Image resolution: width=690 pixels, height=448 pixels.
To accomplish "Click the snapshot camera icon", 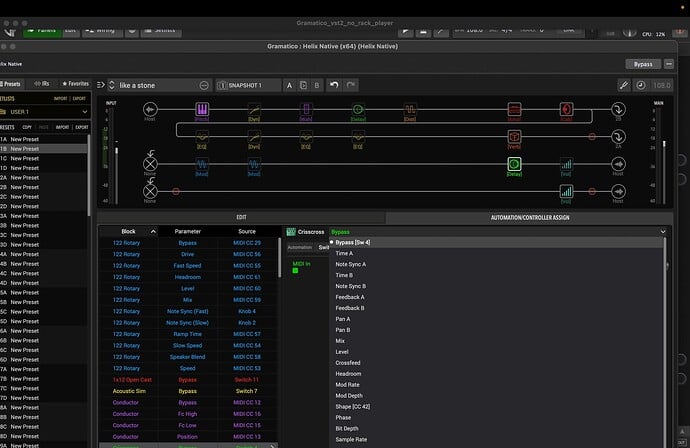I will tap(222, 85).
